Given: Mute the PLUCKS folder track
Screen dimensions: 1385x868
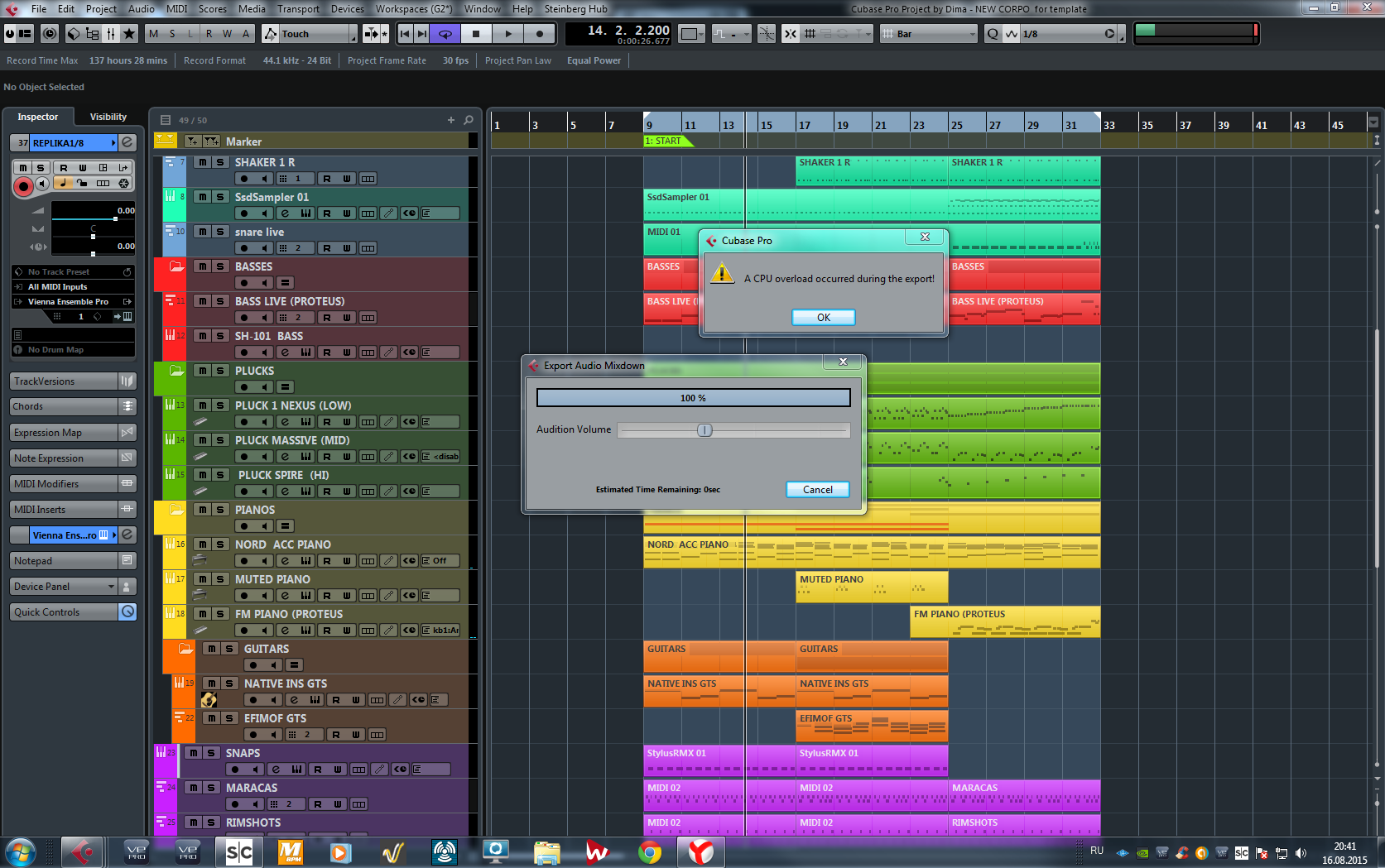Looking at the screenshot, I should point(202,371).
